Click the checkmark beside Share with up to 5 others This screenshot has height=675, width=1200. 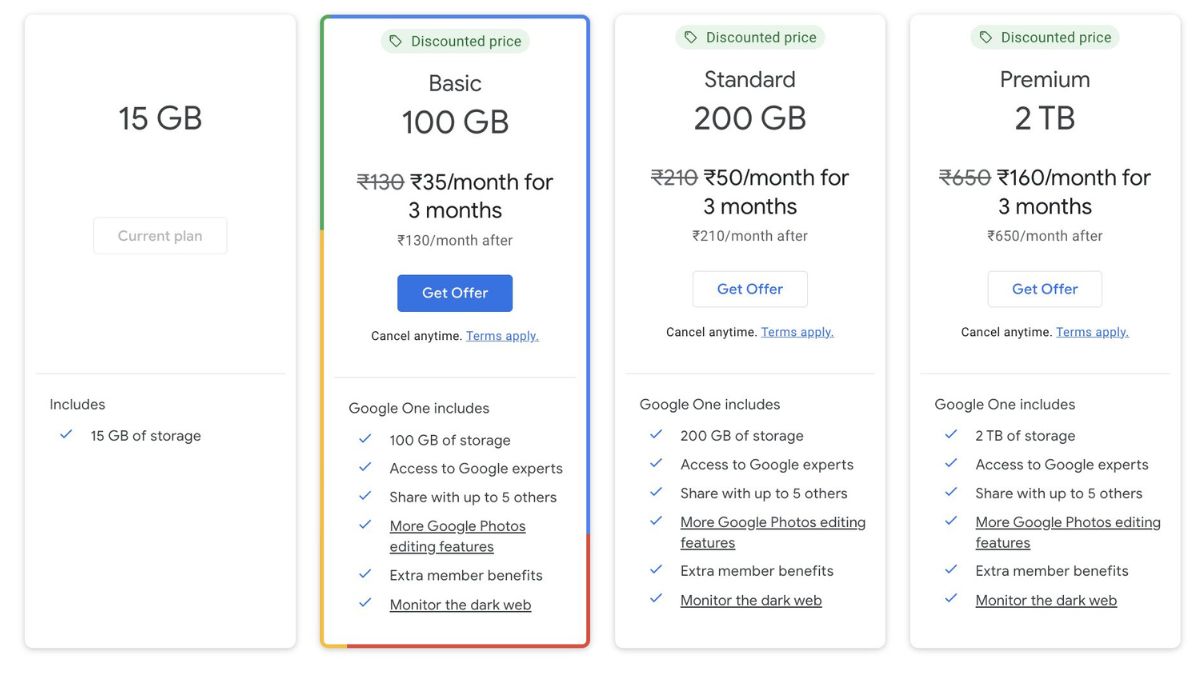click(364, 497)
